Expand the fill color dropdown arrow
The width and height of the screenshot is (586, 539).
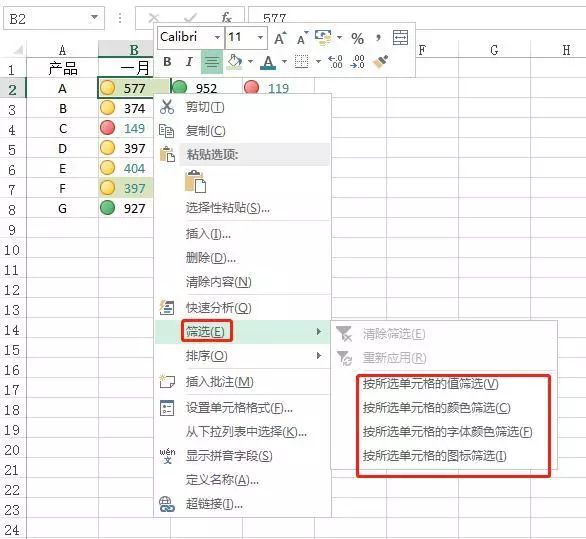tap(250, 61)
